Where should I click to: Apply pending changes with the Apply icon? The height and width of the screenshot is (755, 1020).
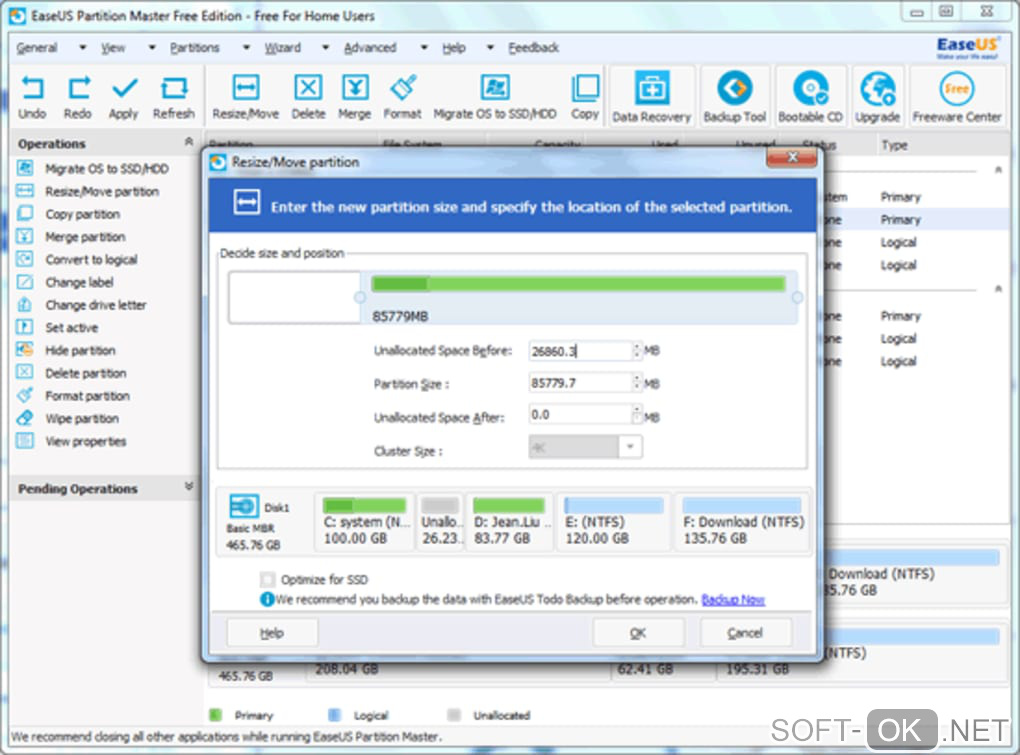coord(124,97)
